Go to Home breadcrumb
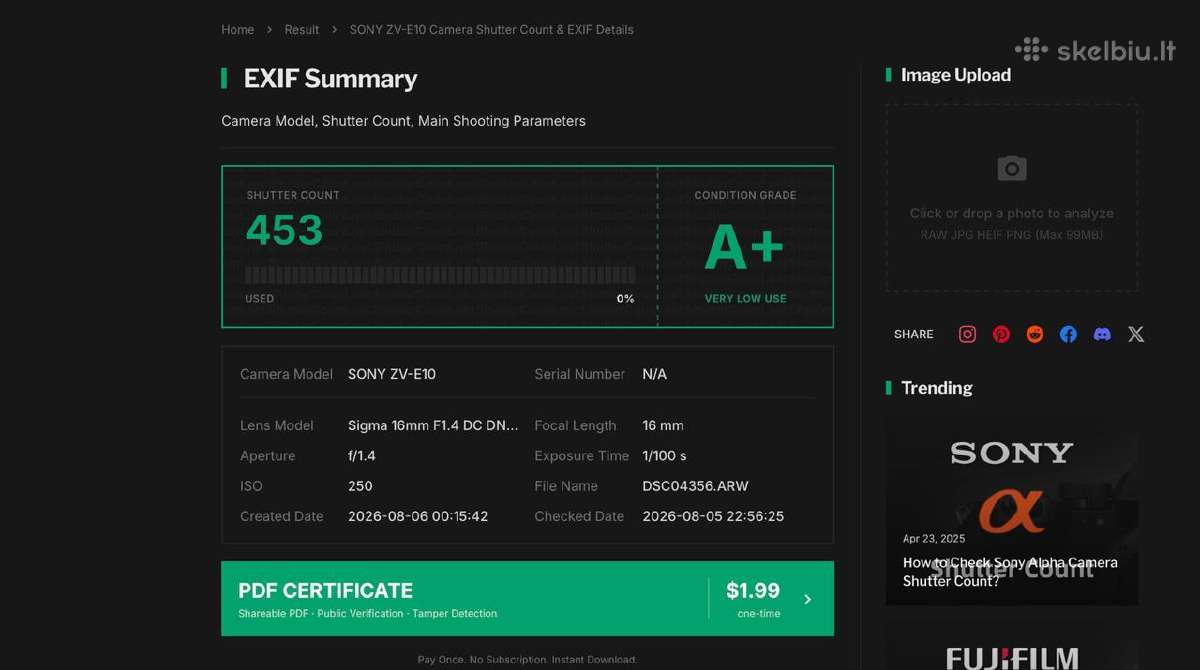The height and width of the screenshot is (670, 1200). point(238,30)
